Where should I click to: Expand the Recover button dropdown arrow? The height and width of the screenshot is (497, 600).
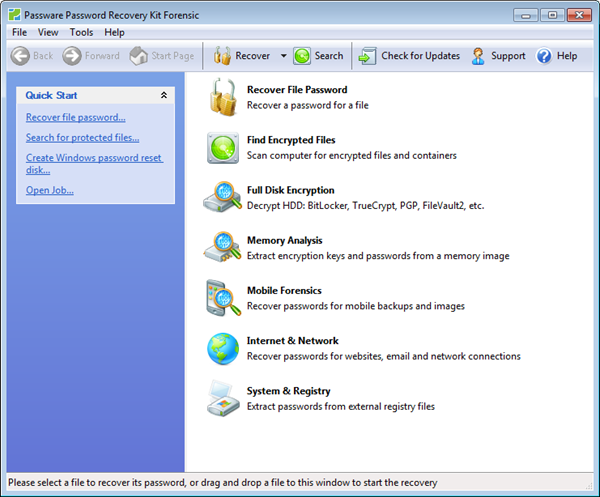point(283,56)
